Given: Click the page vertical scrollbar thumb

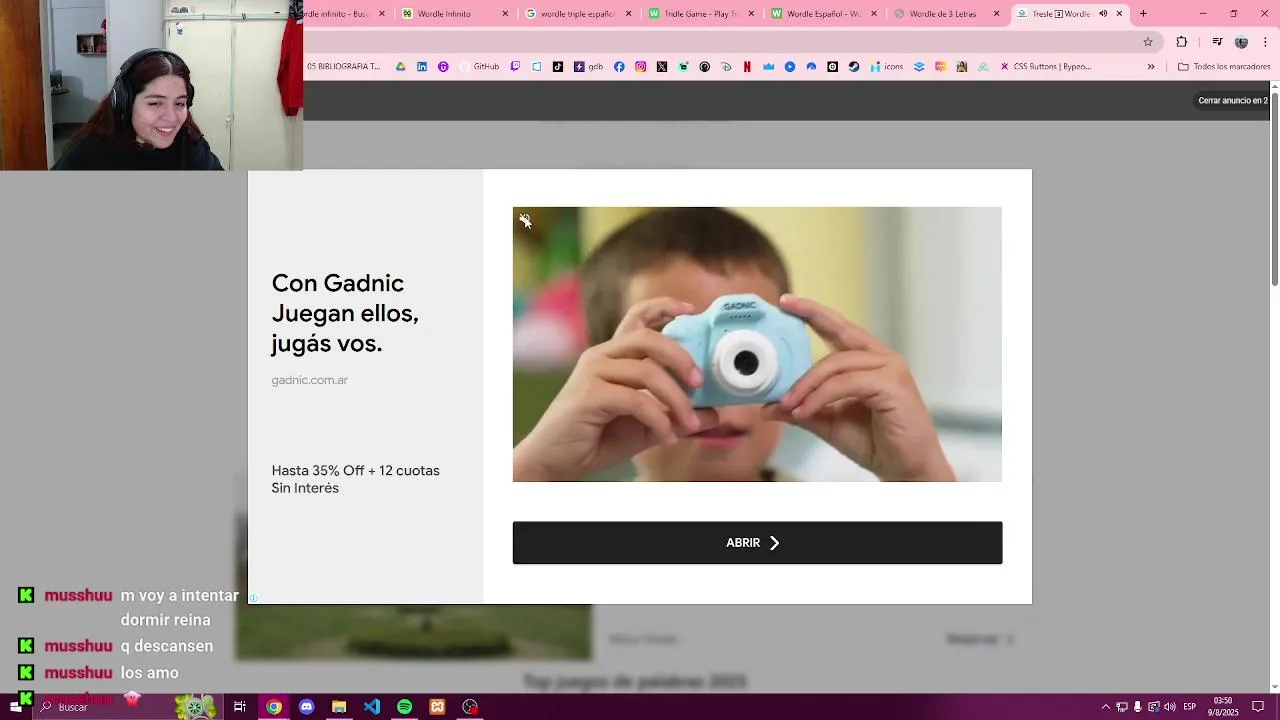Looking at the screenshot, I should [1274, 187].
